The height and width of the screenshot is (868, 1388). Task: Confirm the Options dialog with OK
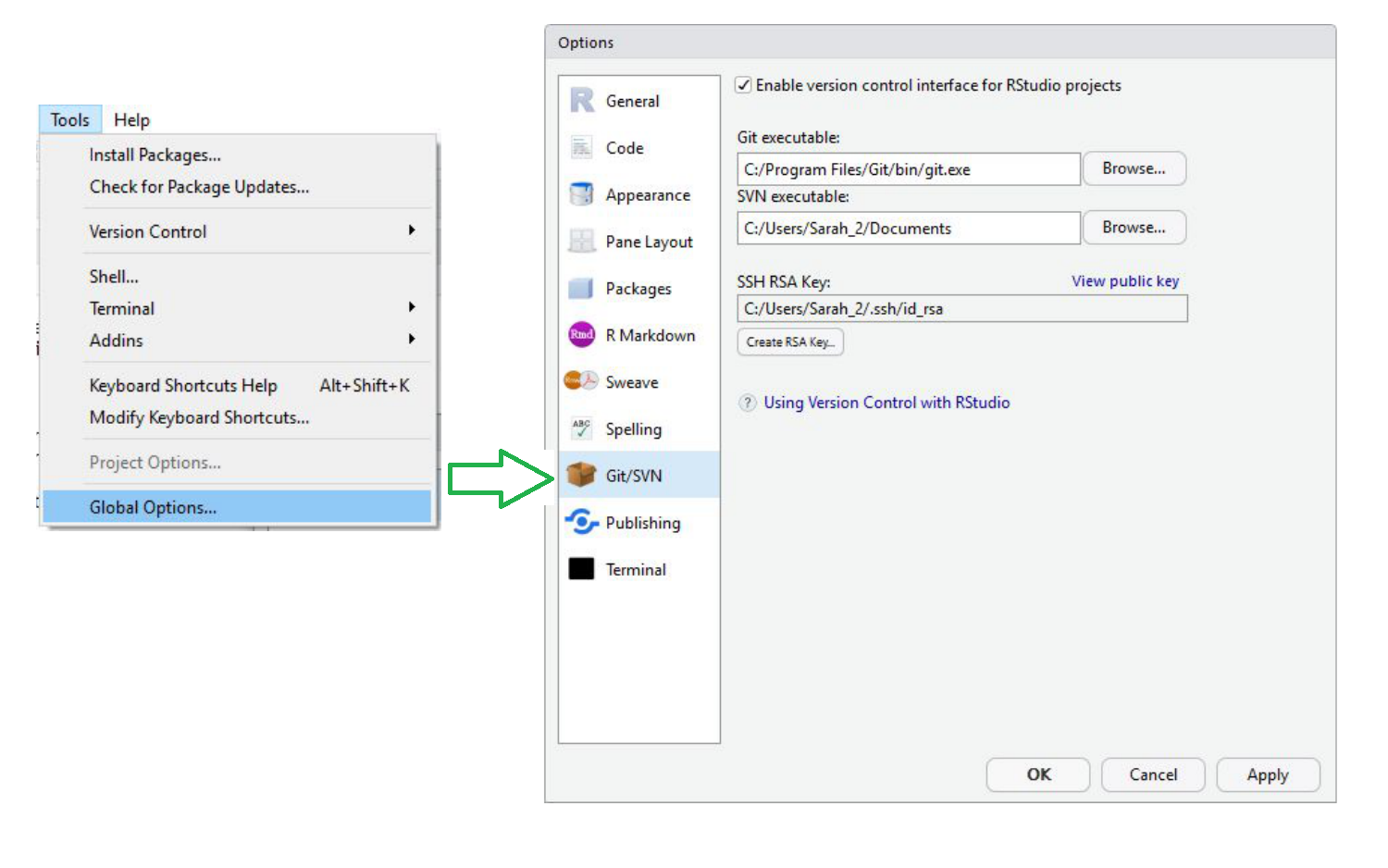(x=1038, y=775)
